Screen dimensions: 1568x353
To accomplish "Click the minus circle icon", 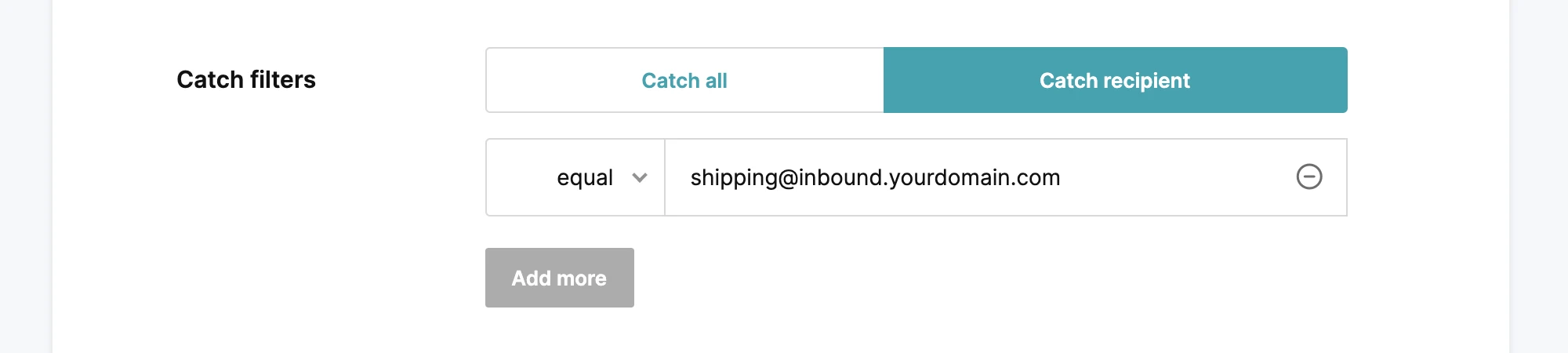I will point(1308,176).
